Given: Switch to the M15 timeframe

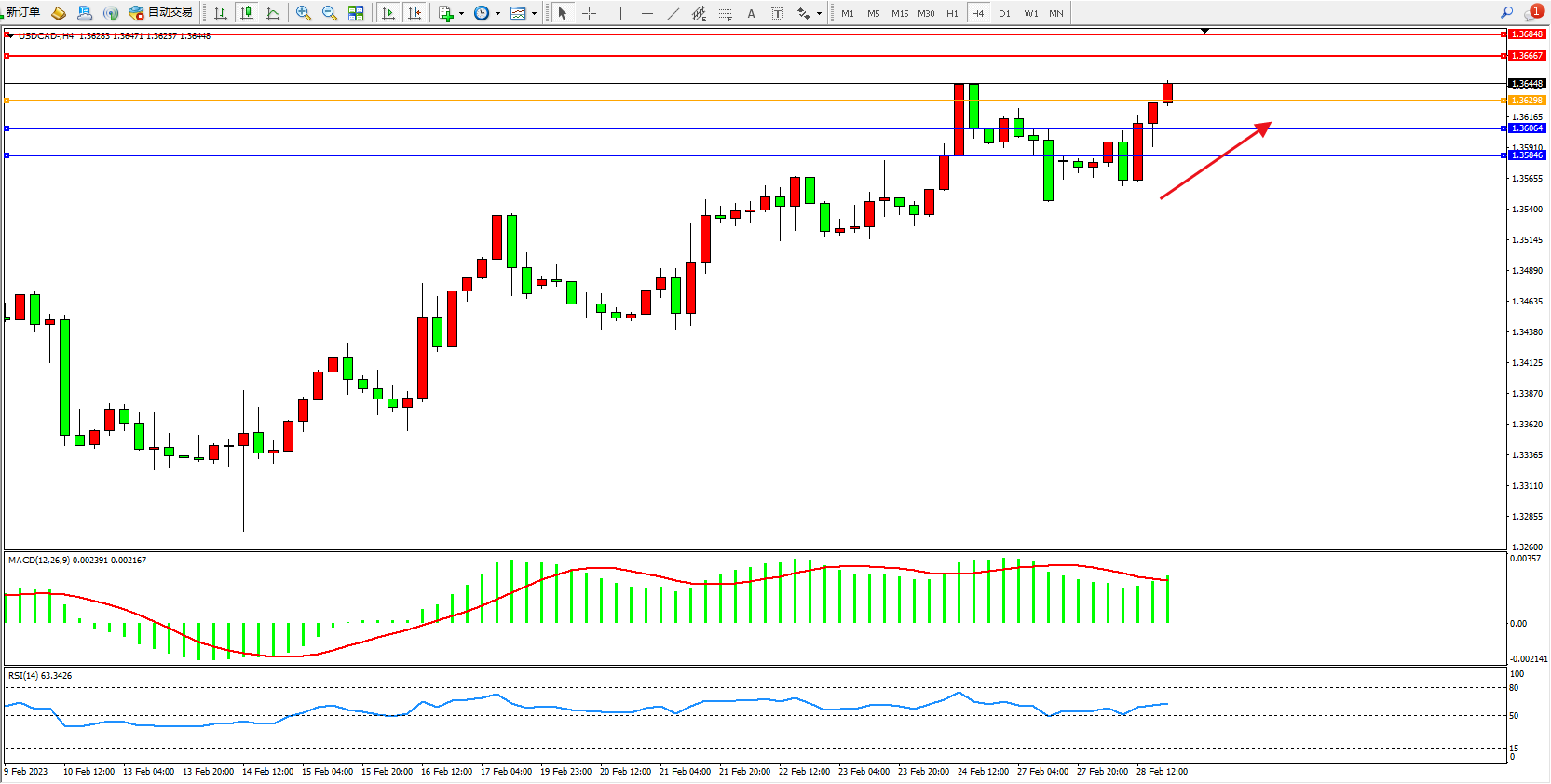Looking at the screenshot, I should point(899,13).
